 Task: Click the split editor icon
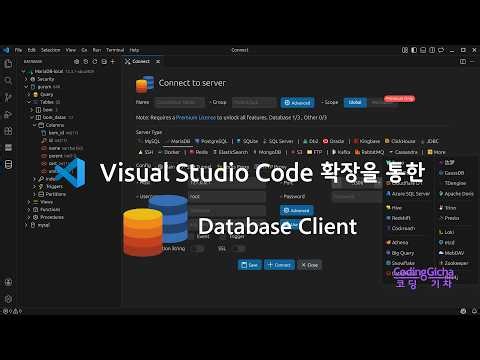463,62
